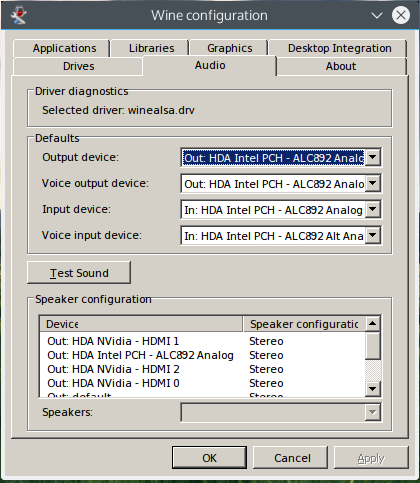The width and height of the screenshot is (420, 483).
Task: Click the Voice input device combo box value
Action: pyautogui.click(x=273, y=236)
